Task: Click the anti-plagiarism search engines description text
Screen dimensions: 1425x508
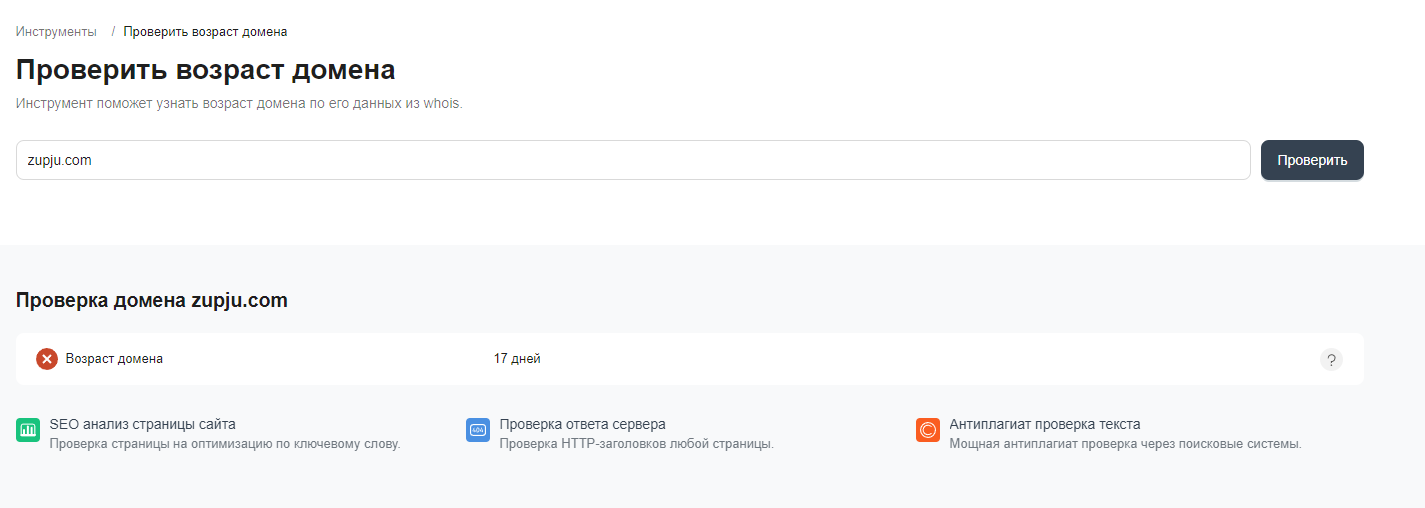Action: [x=1125, y=444]
